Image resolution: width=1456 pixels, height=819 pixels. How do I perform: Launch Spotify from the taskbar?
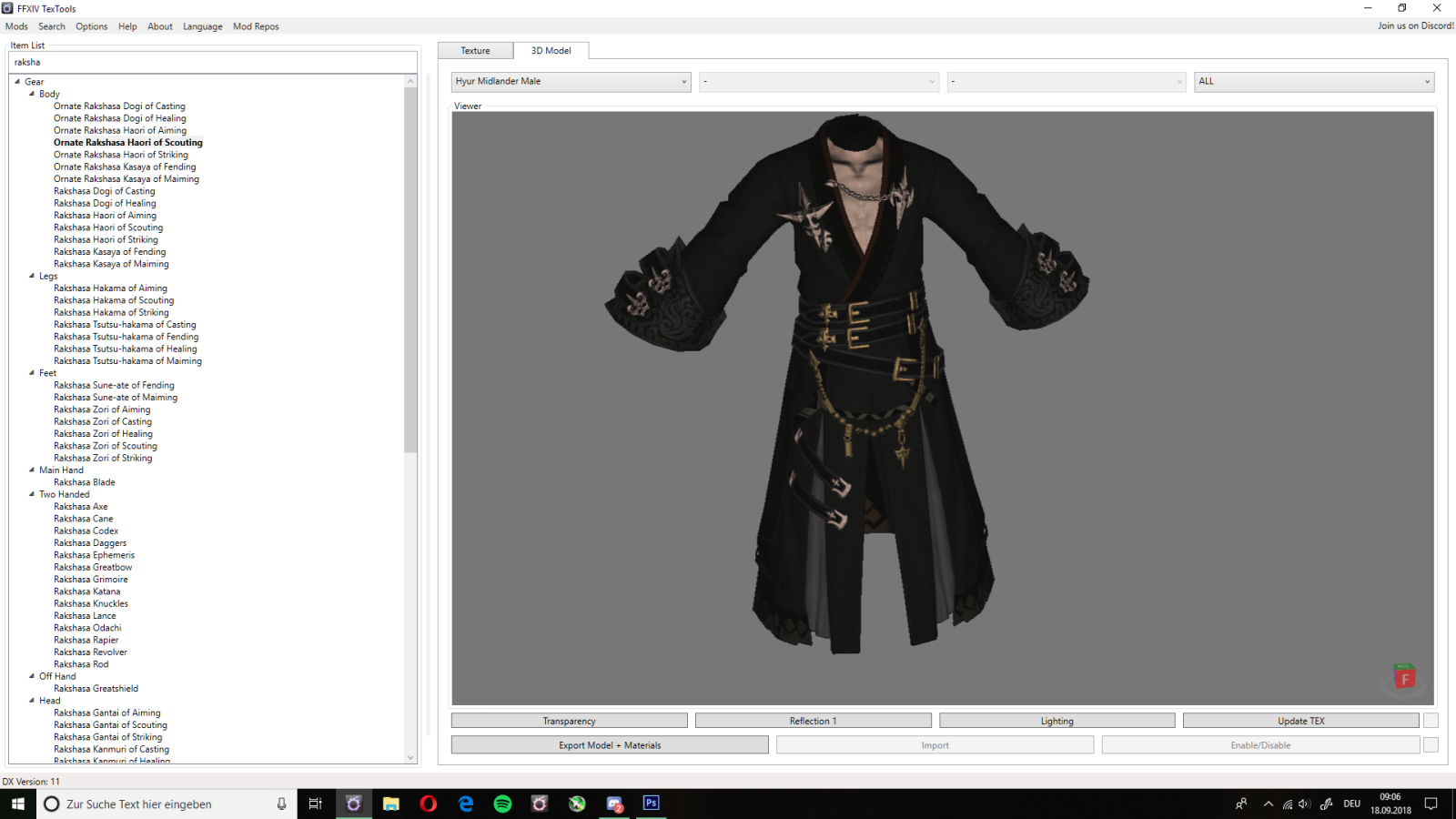tap(502, 804)
